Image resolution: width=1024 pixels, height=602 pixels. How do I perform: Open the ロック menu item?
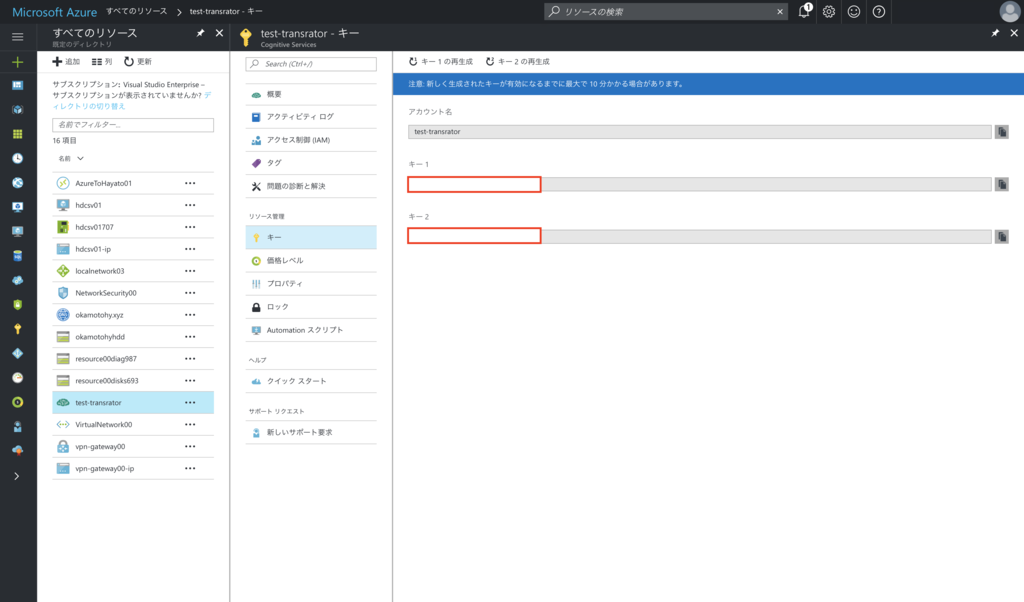pyautogui.click(x=311, y=307)
